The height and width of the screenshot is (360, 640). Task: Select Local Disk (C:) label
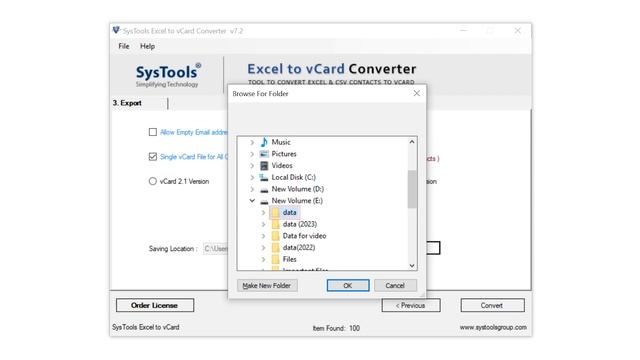tap(293, 178)
